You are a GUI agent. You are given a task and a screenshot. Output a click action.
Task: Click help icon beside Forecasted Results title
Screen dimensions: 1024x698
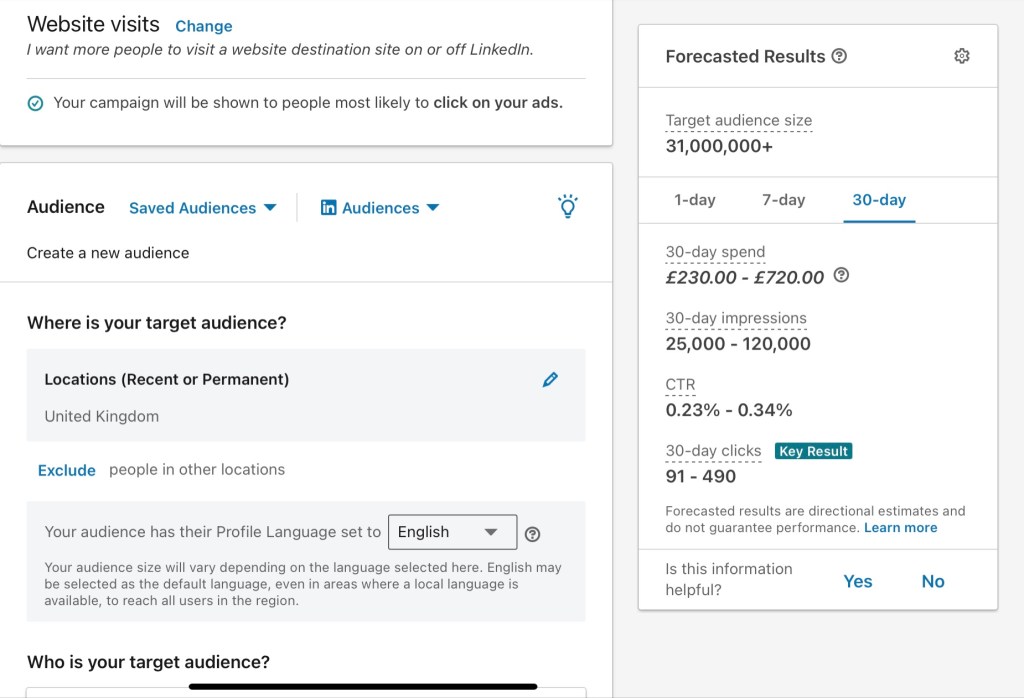(x=839, y=57)
